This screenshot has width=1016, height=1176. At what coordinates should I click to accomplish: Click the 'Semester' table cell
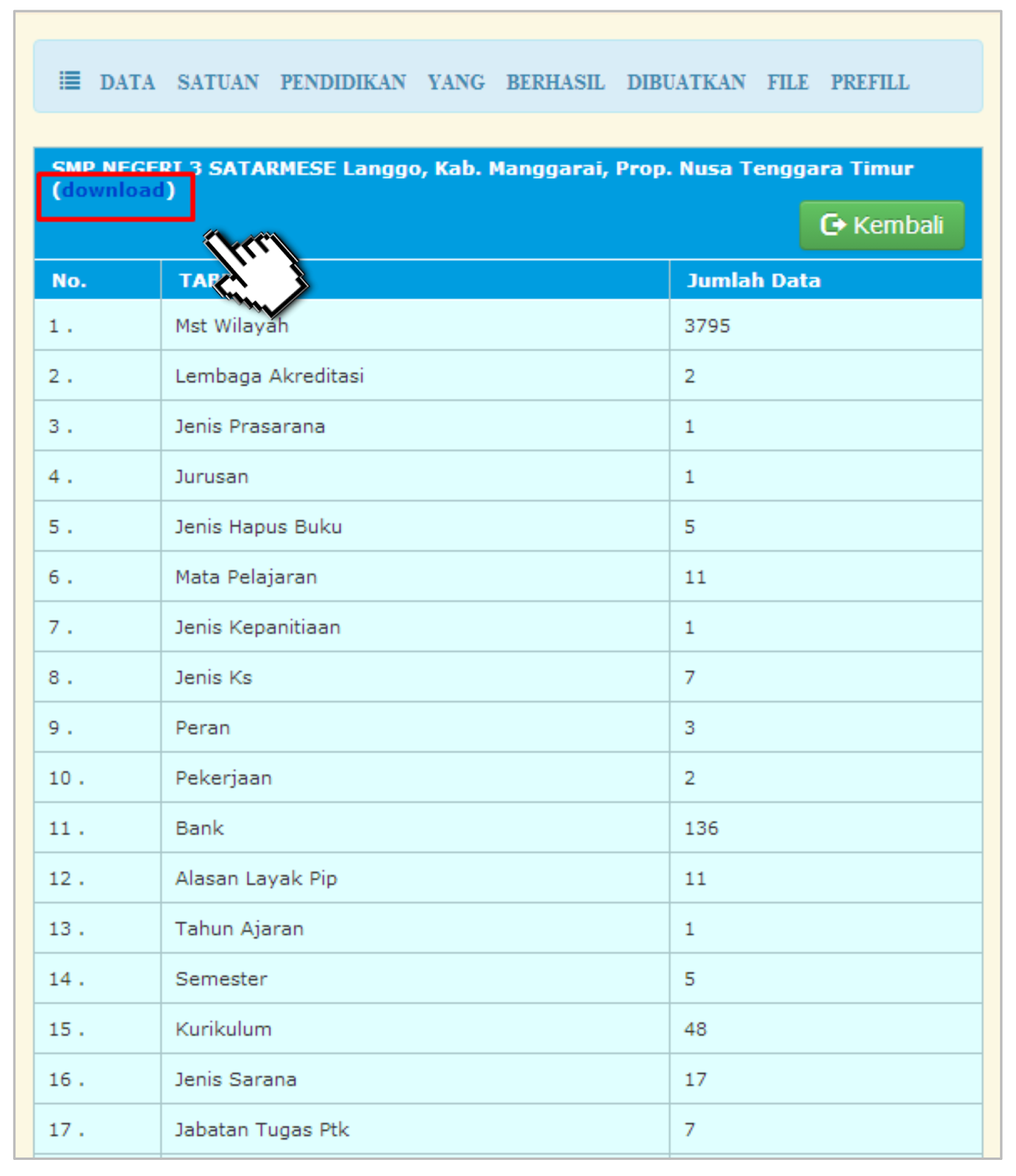(x=221, y=979)
